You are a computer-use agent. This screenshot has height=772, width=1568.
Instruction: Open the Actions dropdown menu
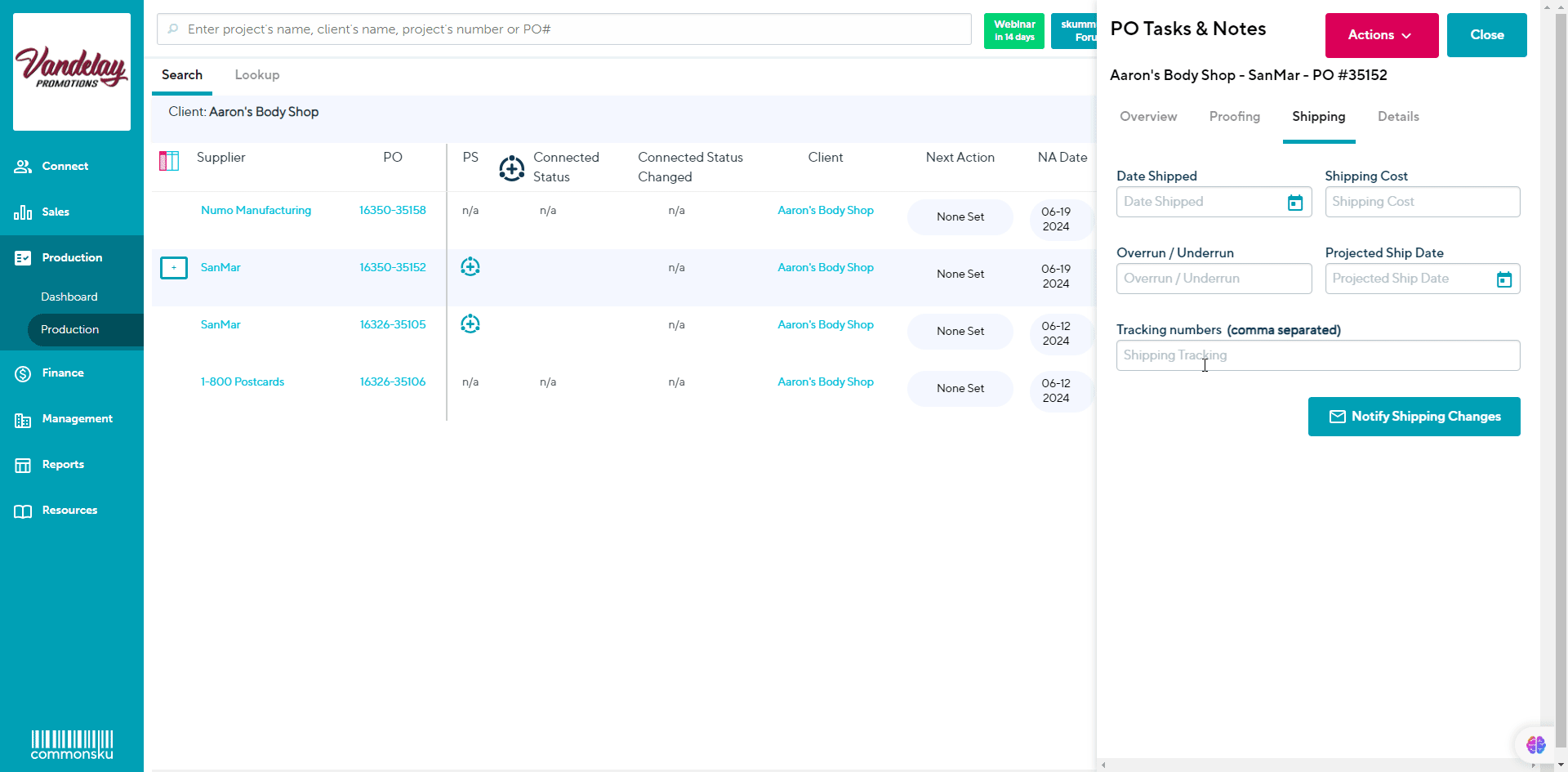pyautogui.click(x=1381, y=35)
